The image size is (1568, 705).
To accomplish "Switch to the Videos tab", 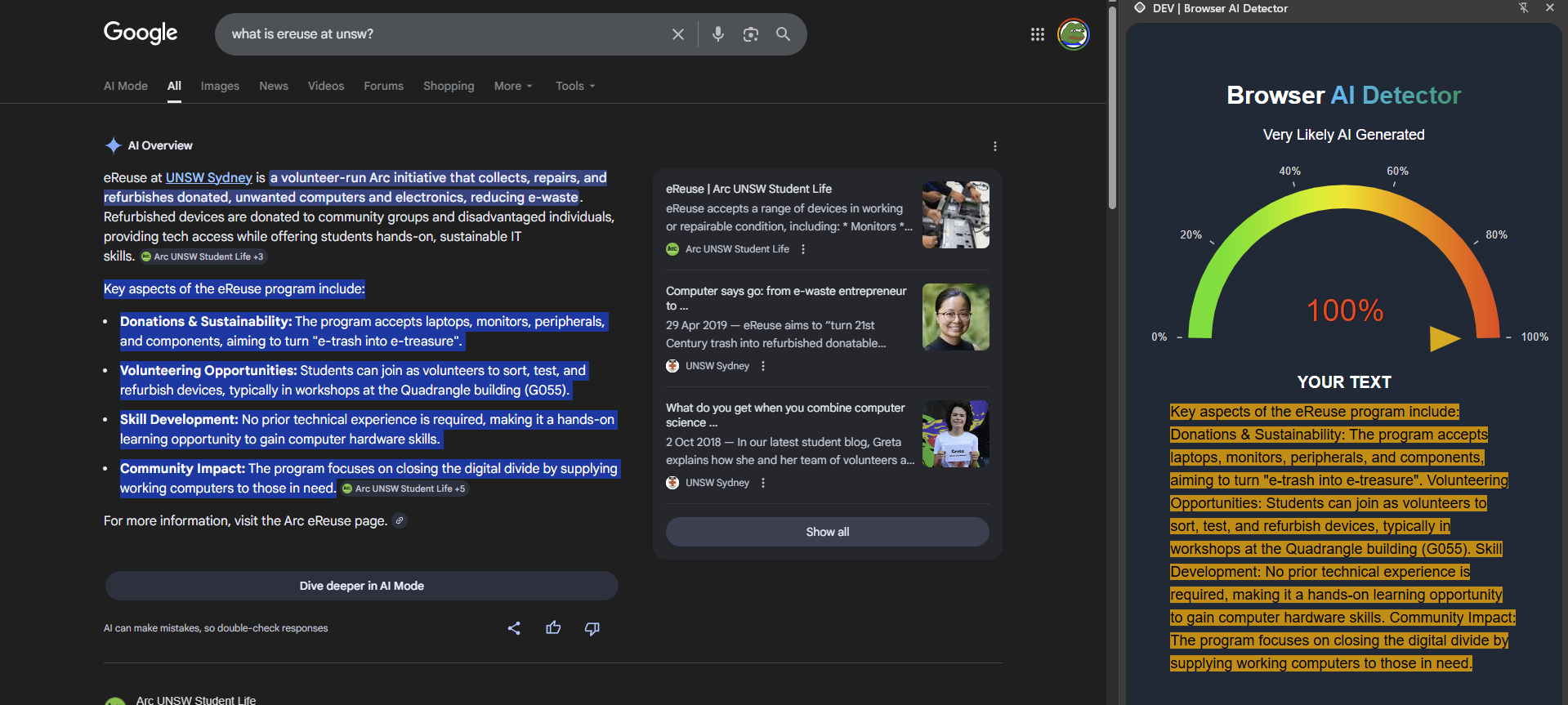I will pyautogui.click(x=326, y=86).
